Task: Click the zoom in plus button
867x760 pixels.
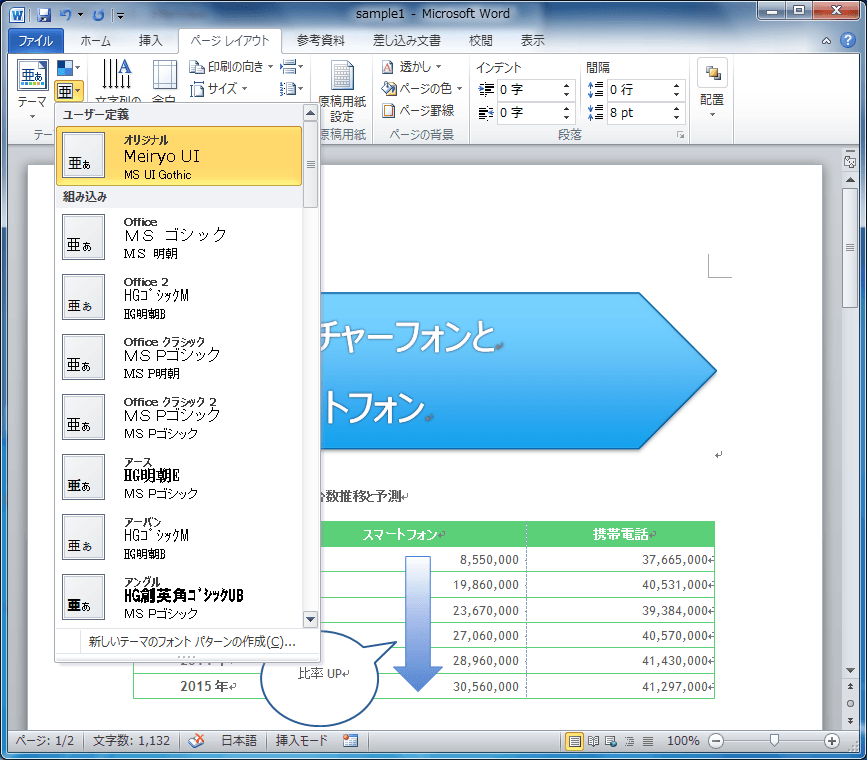Action: pyautogui.click(x=832, y=741)
